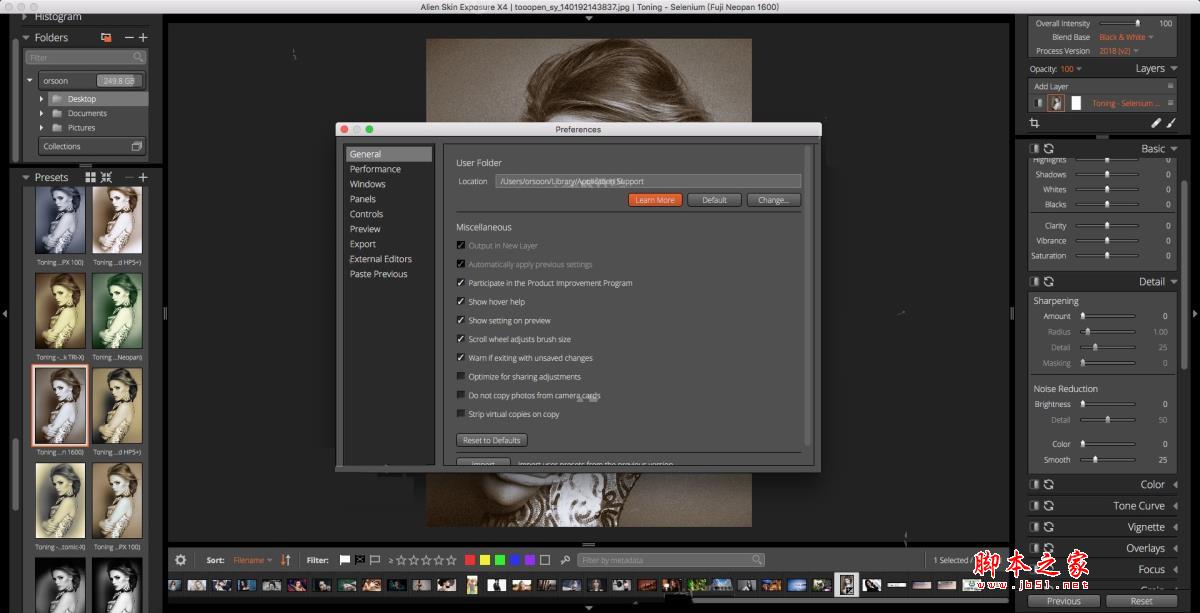1200x613 pixels.
Task: Switch to the Windows preferences section
Action: [368, 184]
